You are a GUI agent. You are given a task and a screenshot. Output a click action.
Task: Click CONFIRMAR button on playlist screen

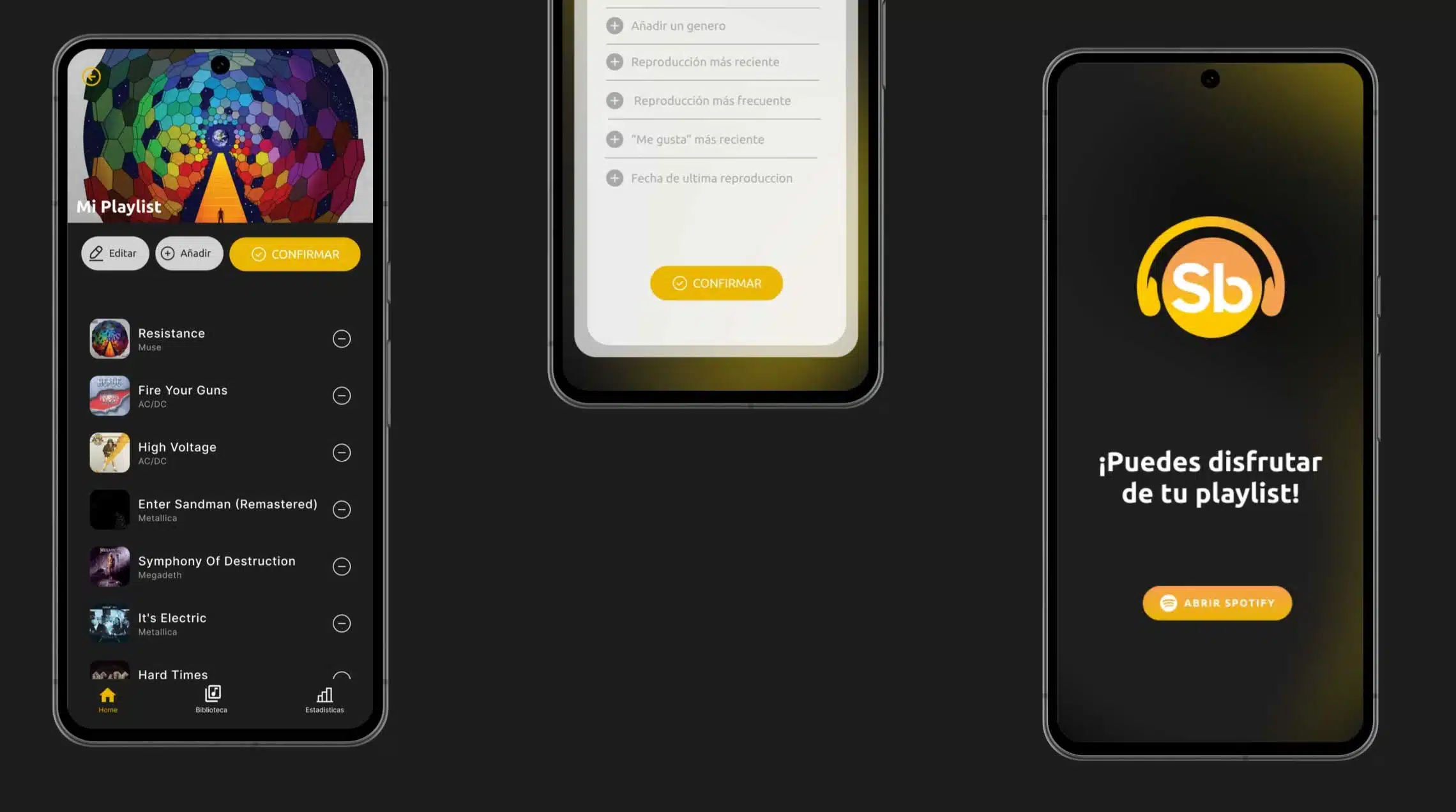pos(295,254)
